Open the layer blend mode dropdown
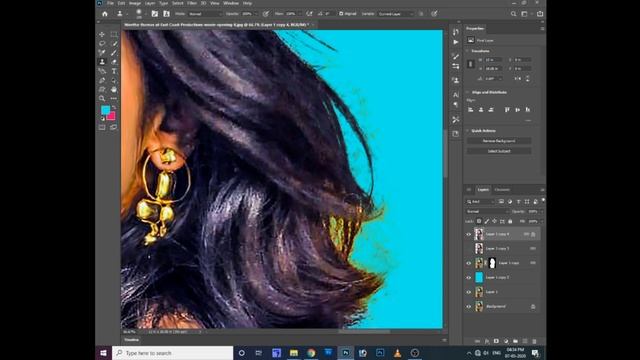The height and width of the screenshot is (360, 640). [x=487, y=212]
